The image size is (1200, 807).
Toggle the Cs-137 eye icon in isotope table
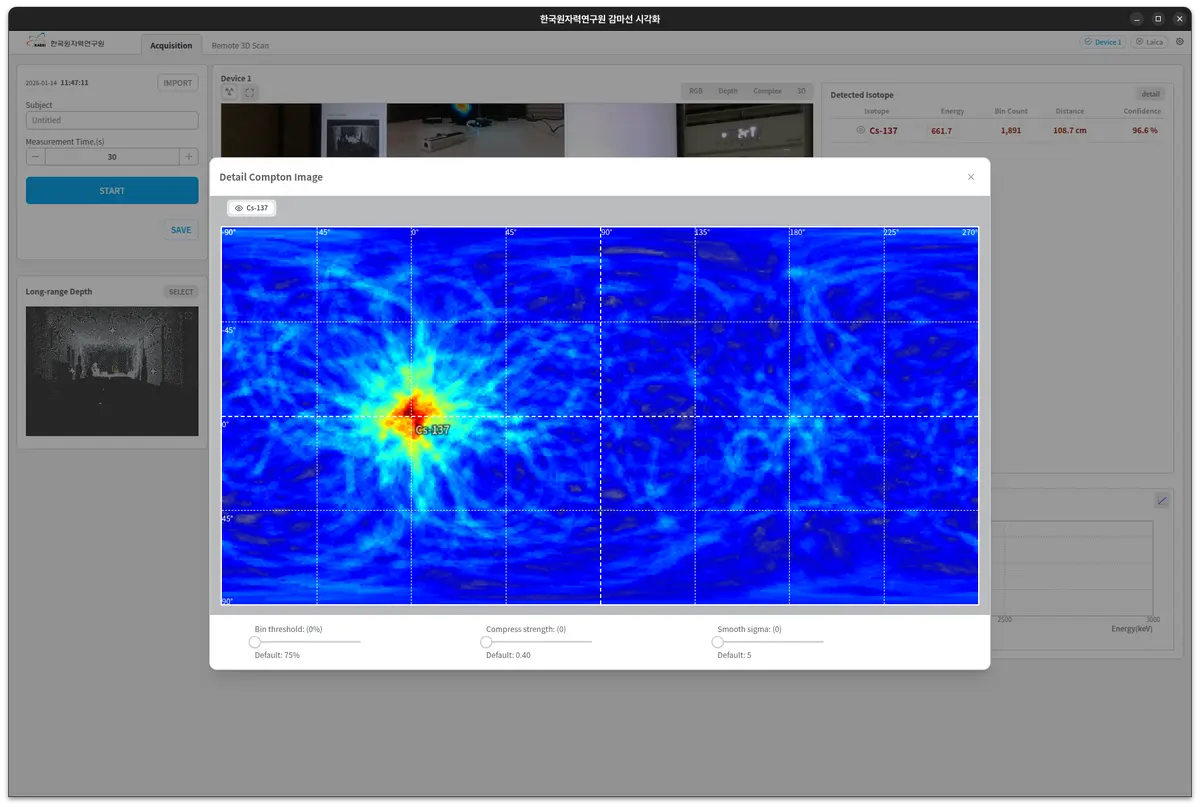[860, 130]
